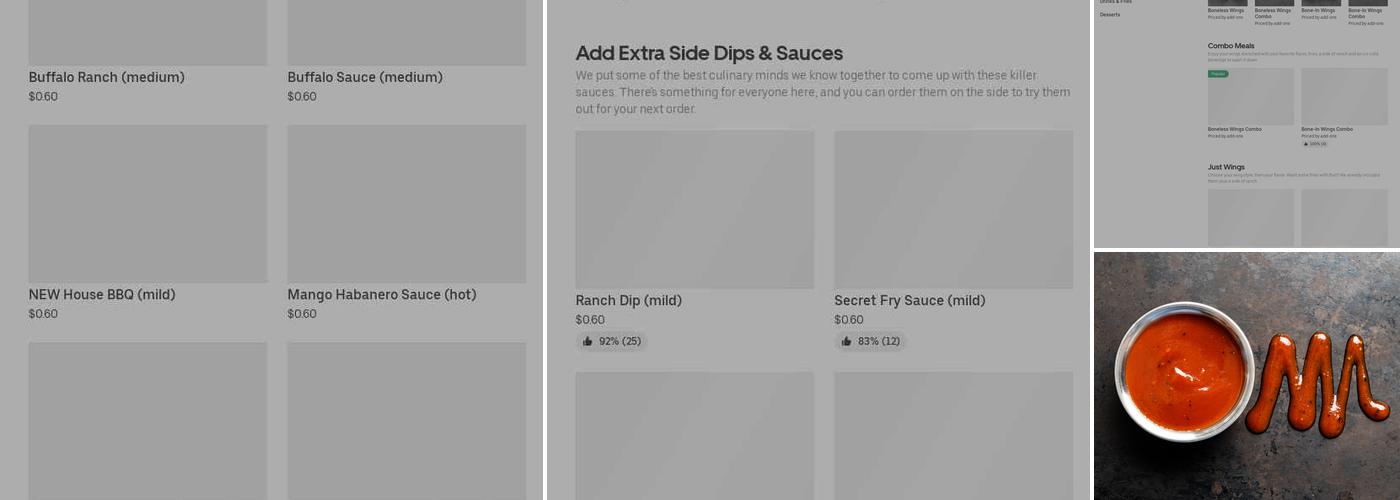This screenshot has width=1400, height=500.
Task: Select the Mango Habanero Sauce item image
Action: [406, 204]
